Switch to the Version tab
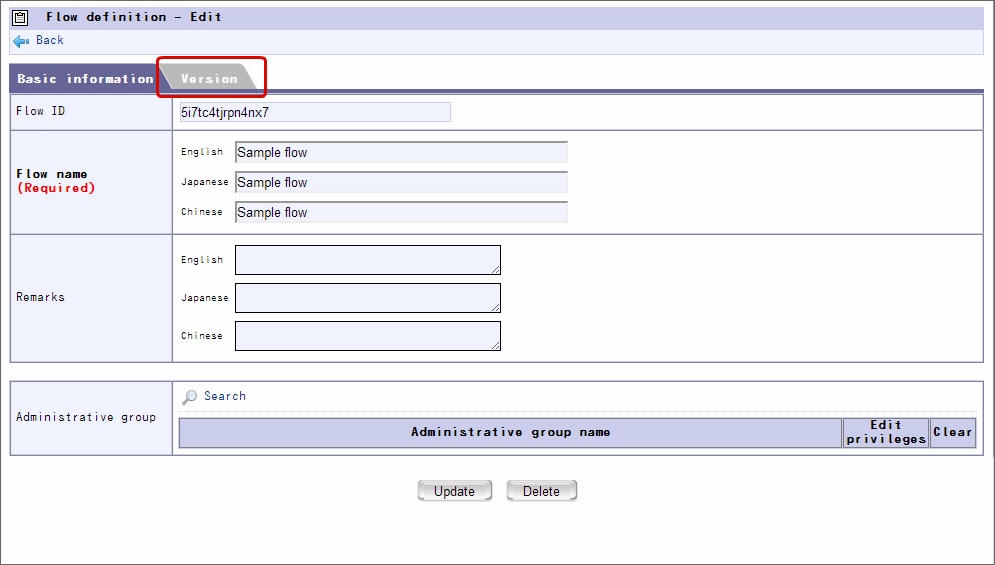995x565 pixels. 209,79
